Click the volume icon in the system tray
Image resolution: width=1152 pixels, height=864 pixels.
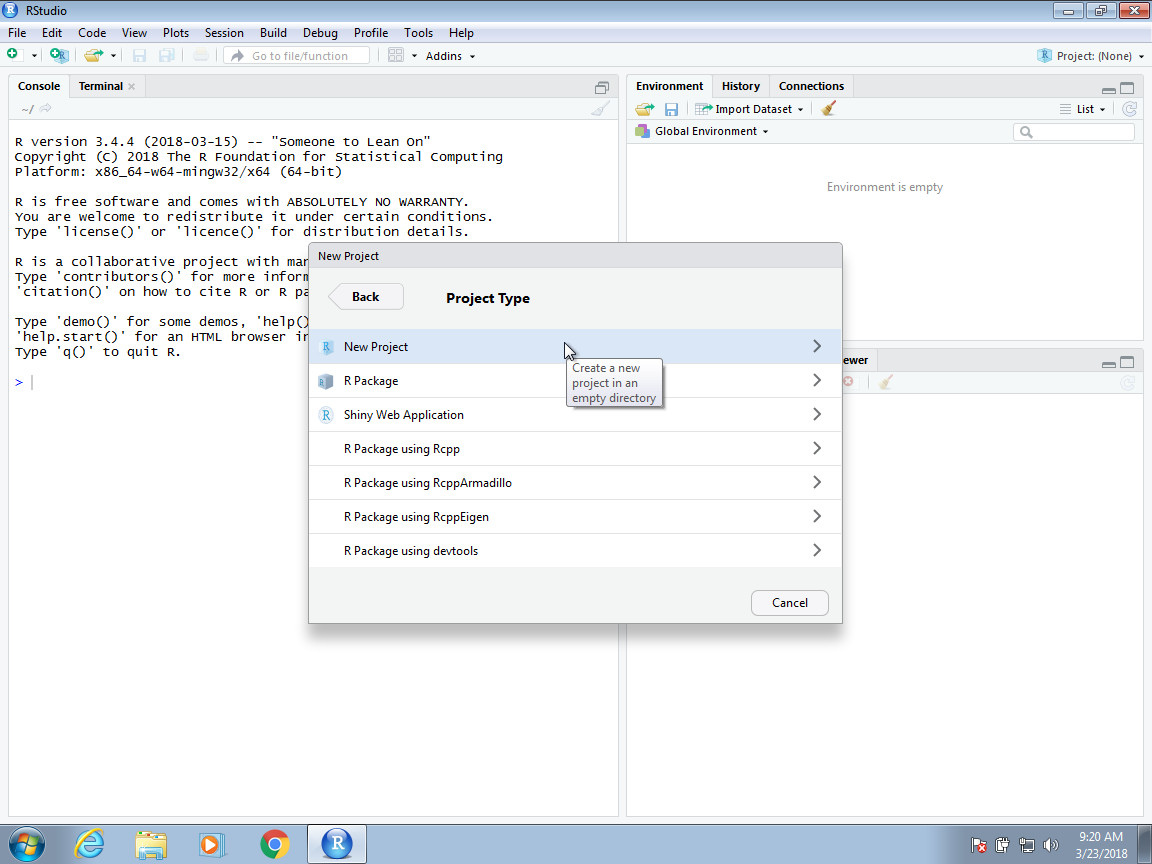[1051, 845]
